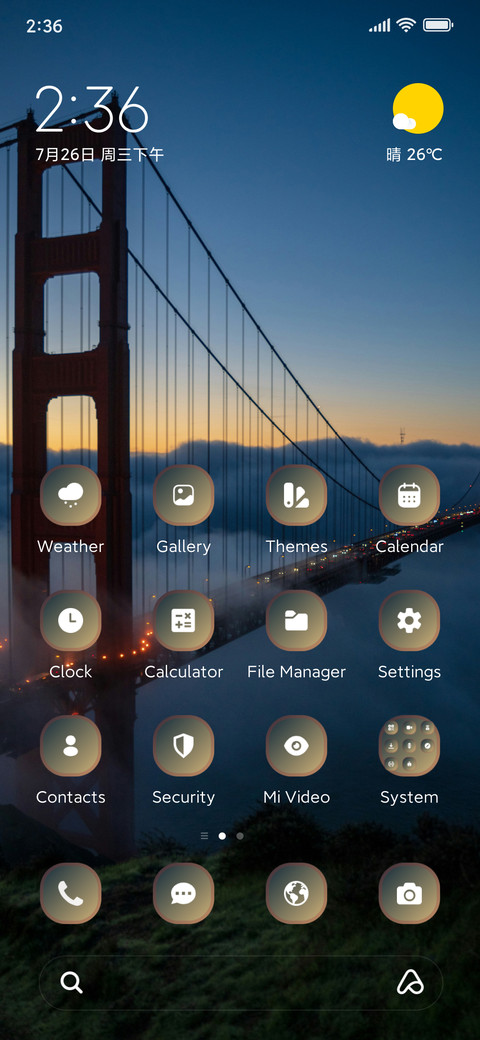
Task: Tap the Security label text
Action: pos(184,797)
